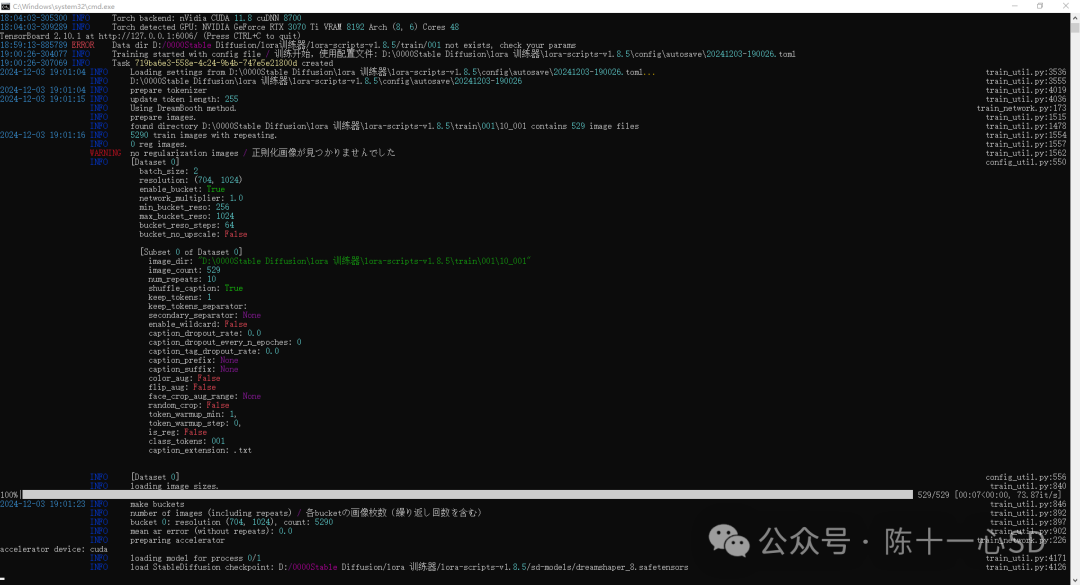
Task: Click the red WARNING label
Action: point(105,153)
